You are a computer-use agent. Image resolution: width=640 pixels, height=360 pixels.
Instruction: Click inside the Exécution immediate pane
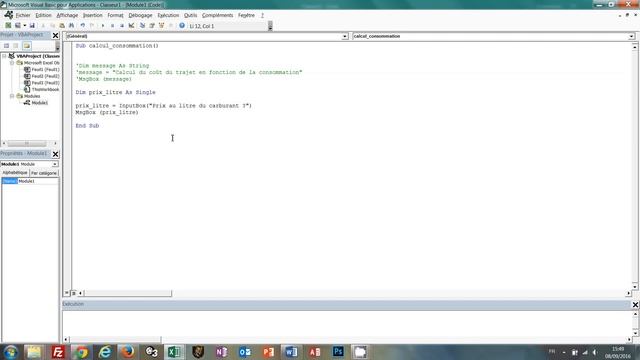[x=347, y=323]
